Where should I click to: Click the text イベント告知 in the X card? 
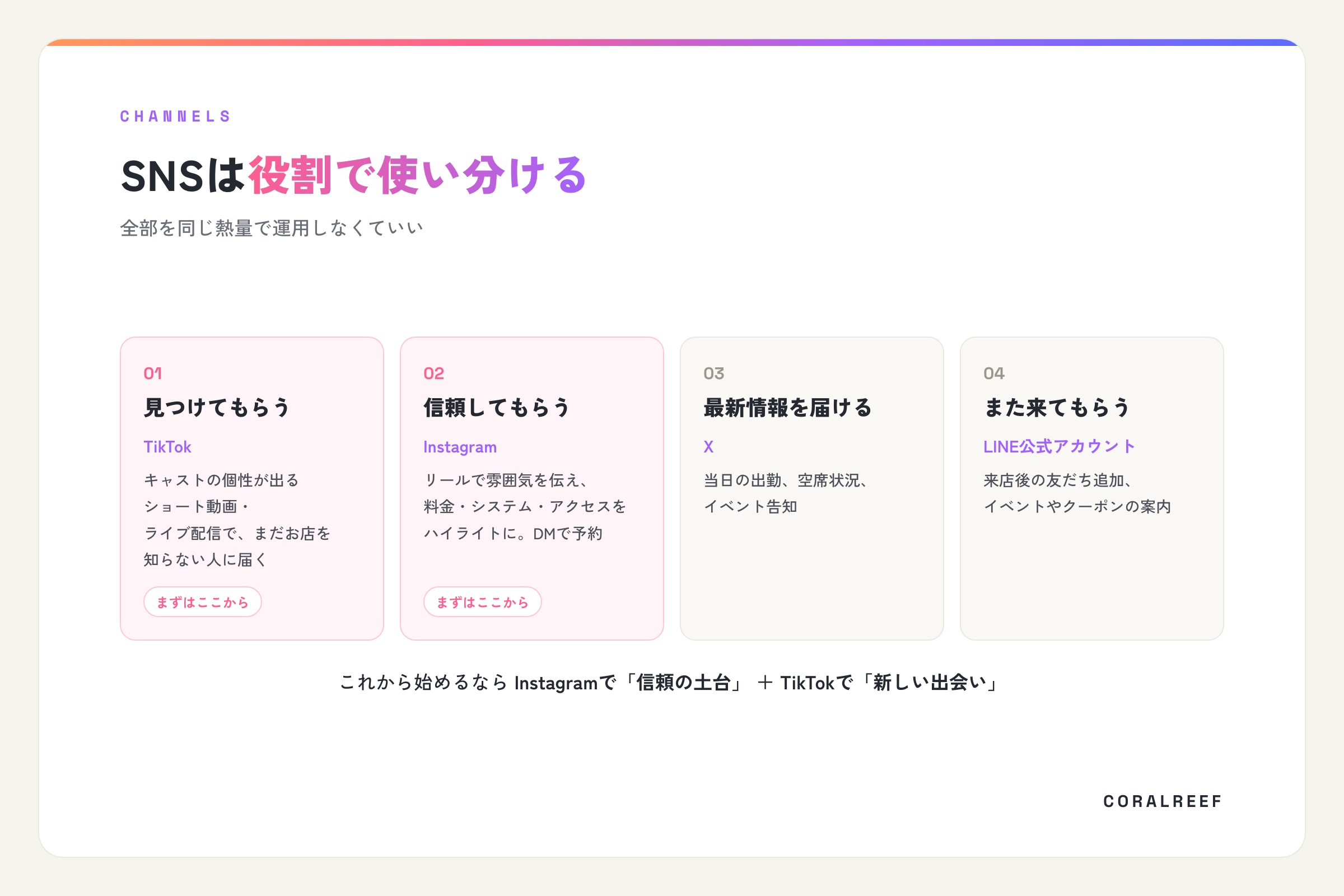tap(750, 506)
